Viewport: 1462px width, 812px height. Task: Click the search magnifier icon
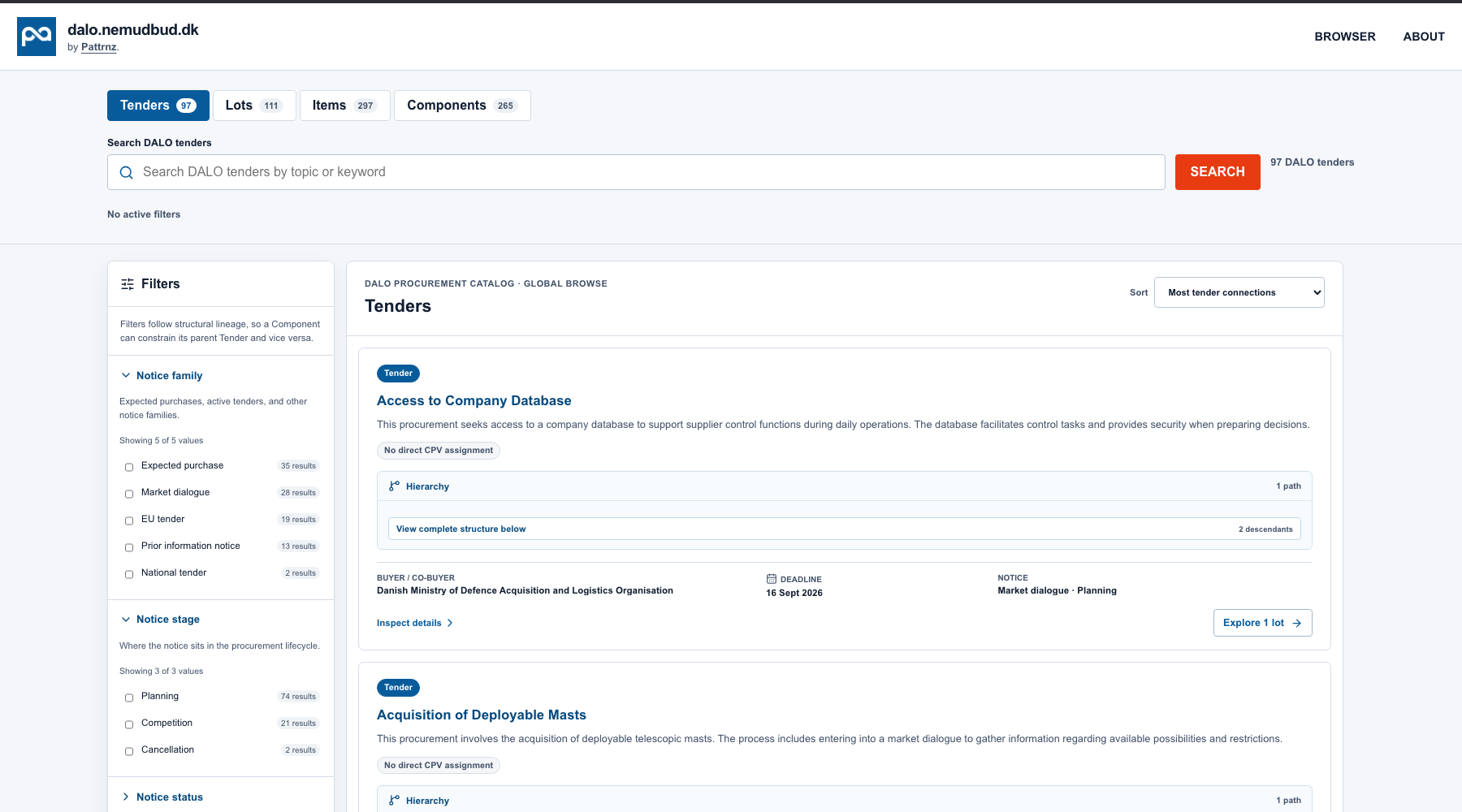point(126,172)
